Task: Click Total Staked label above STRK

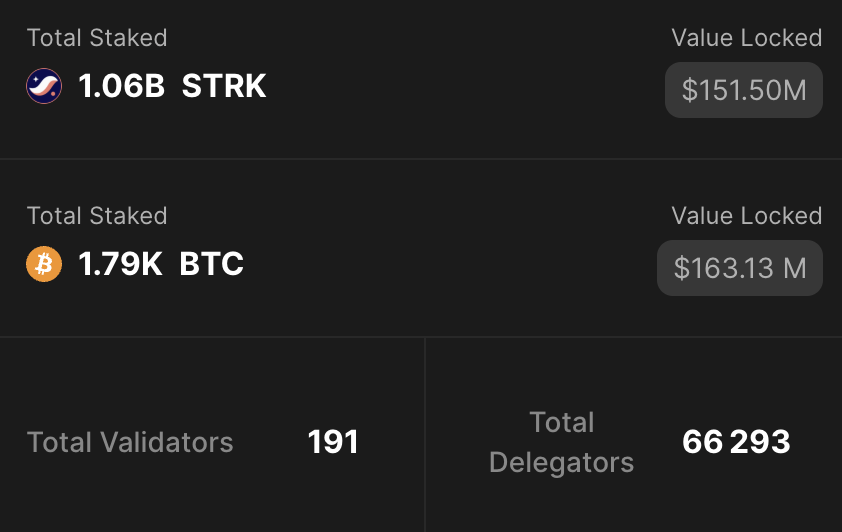Action: 97,38
